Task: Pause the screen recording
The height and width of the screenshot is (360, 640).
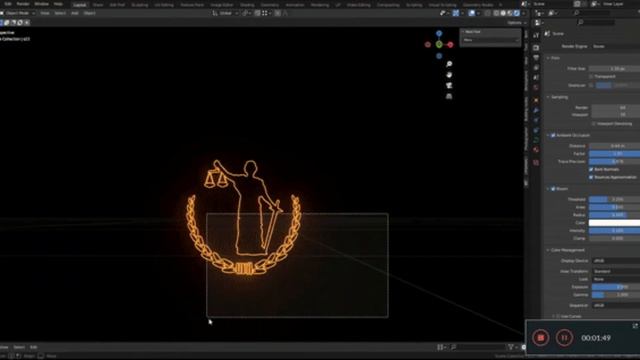Action: tap(564, 338)
